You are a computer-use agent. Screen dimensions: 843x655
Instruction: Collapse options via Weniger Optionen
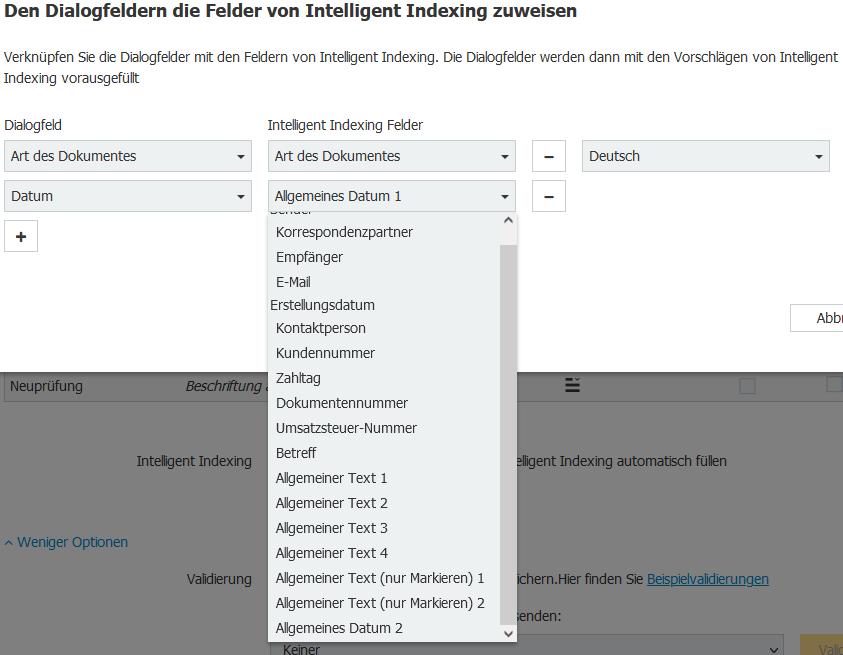[x=66, y=542]
